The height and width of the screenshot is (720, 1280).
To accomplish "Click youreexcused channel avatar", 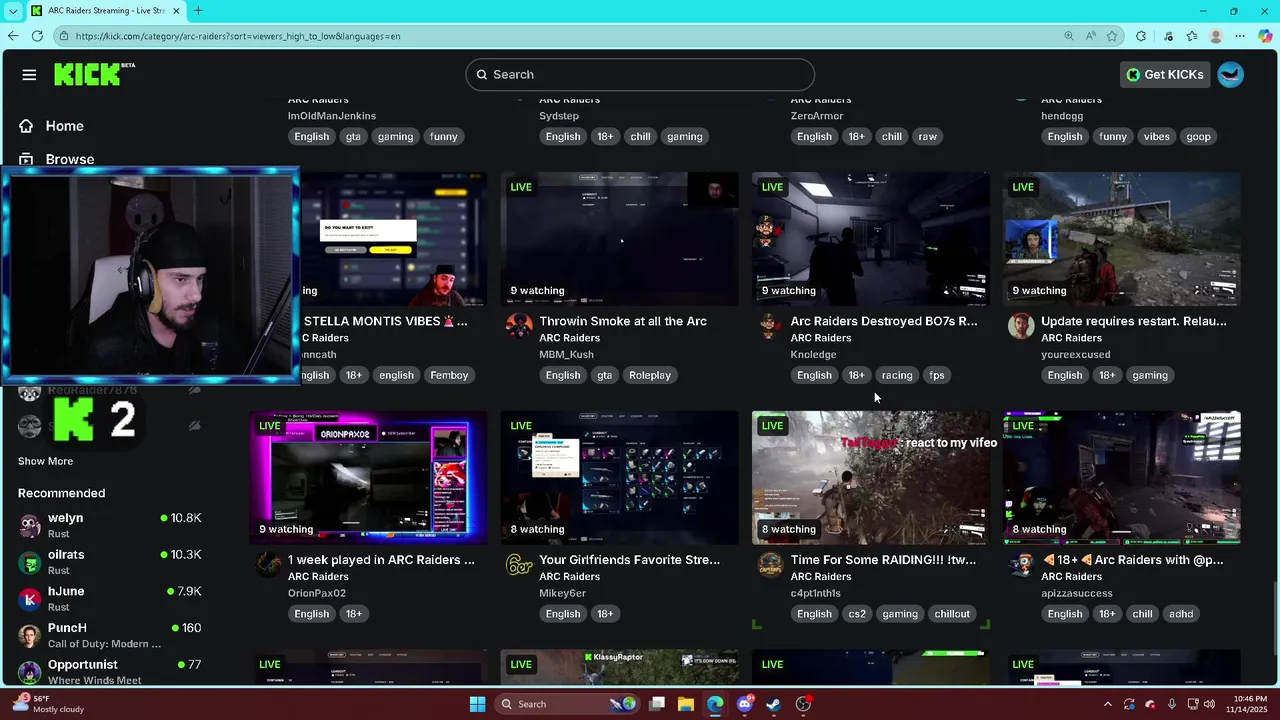I will pos(1020,326).
